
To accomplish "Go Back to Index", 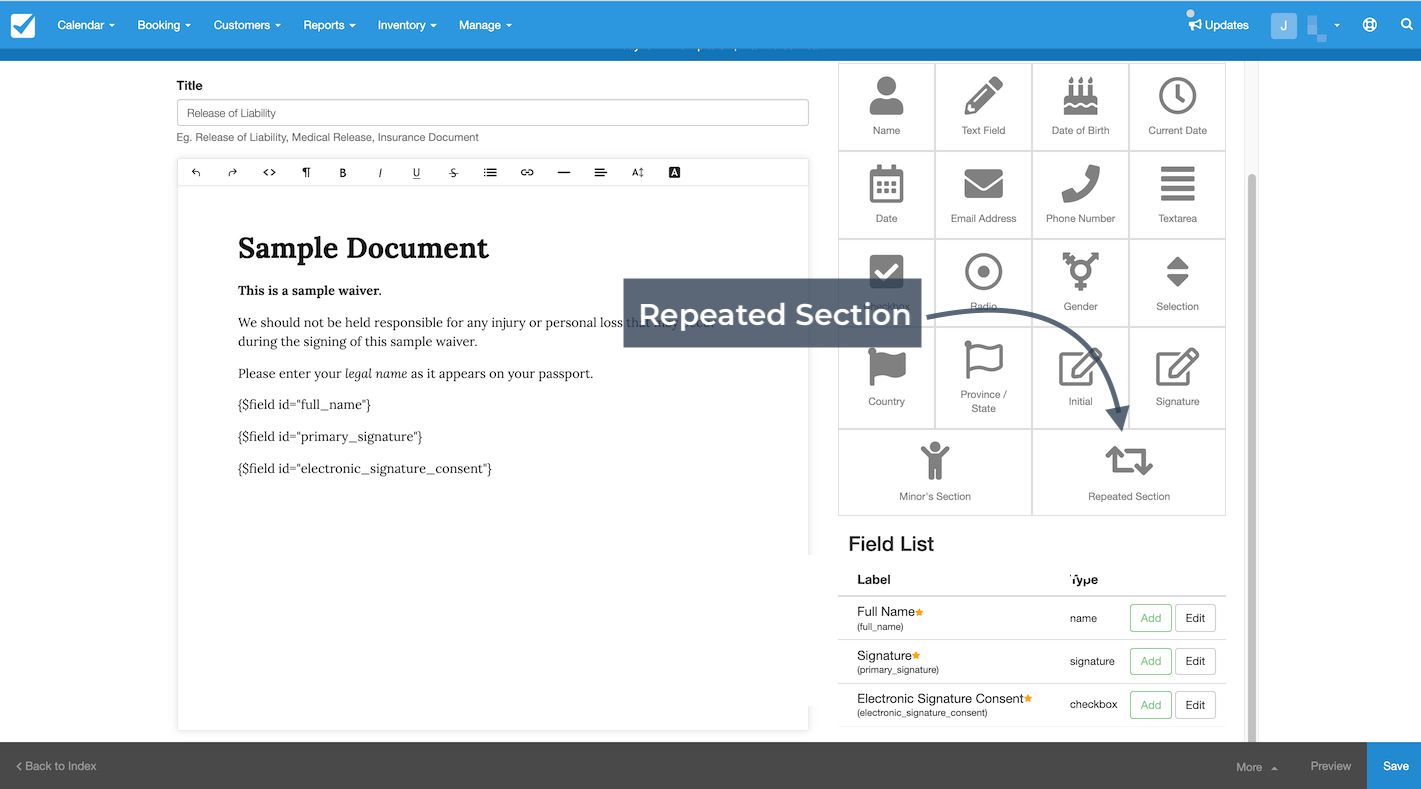I will 56,766.
